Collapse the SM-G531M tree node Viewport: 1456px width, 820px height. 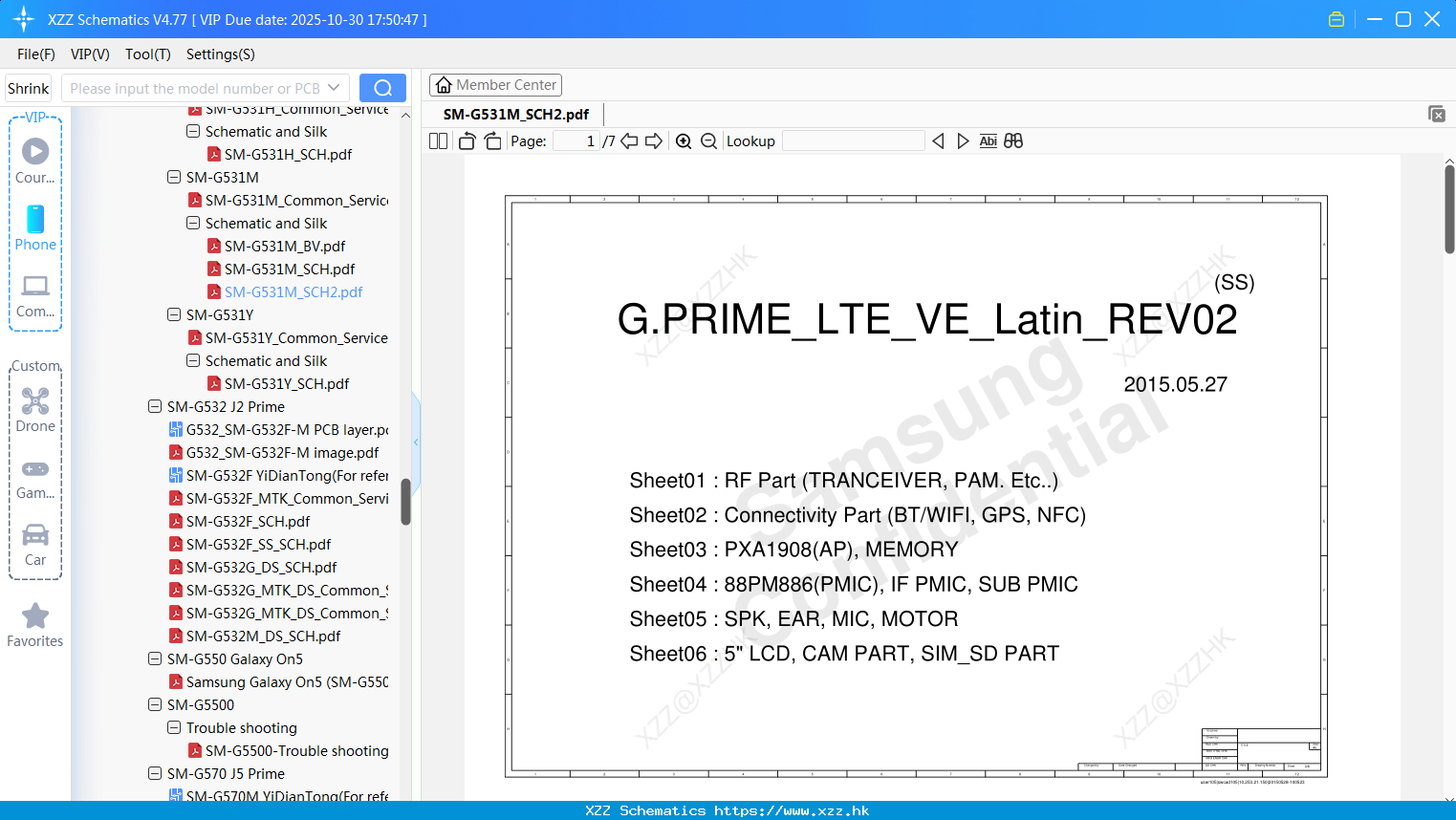(174, 177)
